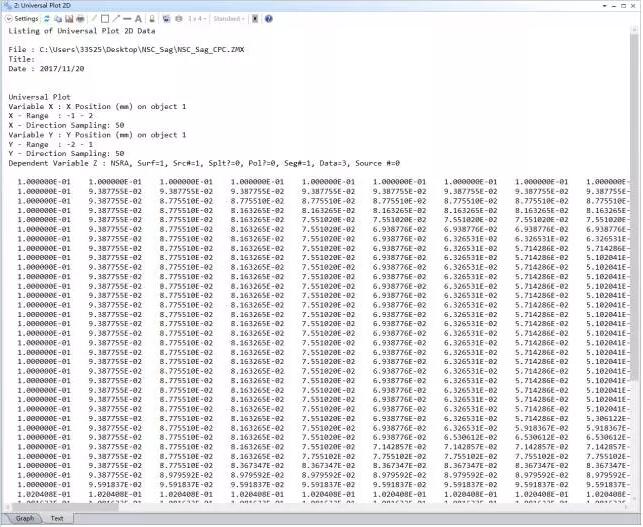Click the Settings button label
Image resolution: width=643 pixels, height=527 pixels.
[27, 19]
